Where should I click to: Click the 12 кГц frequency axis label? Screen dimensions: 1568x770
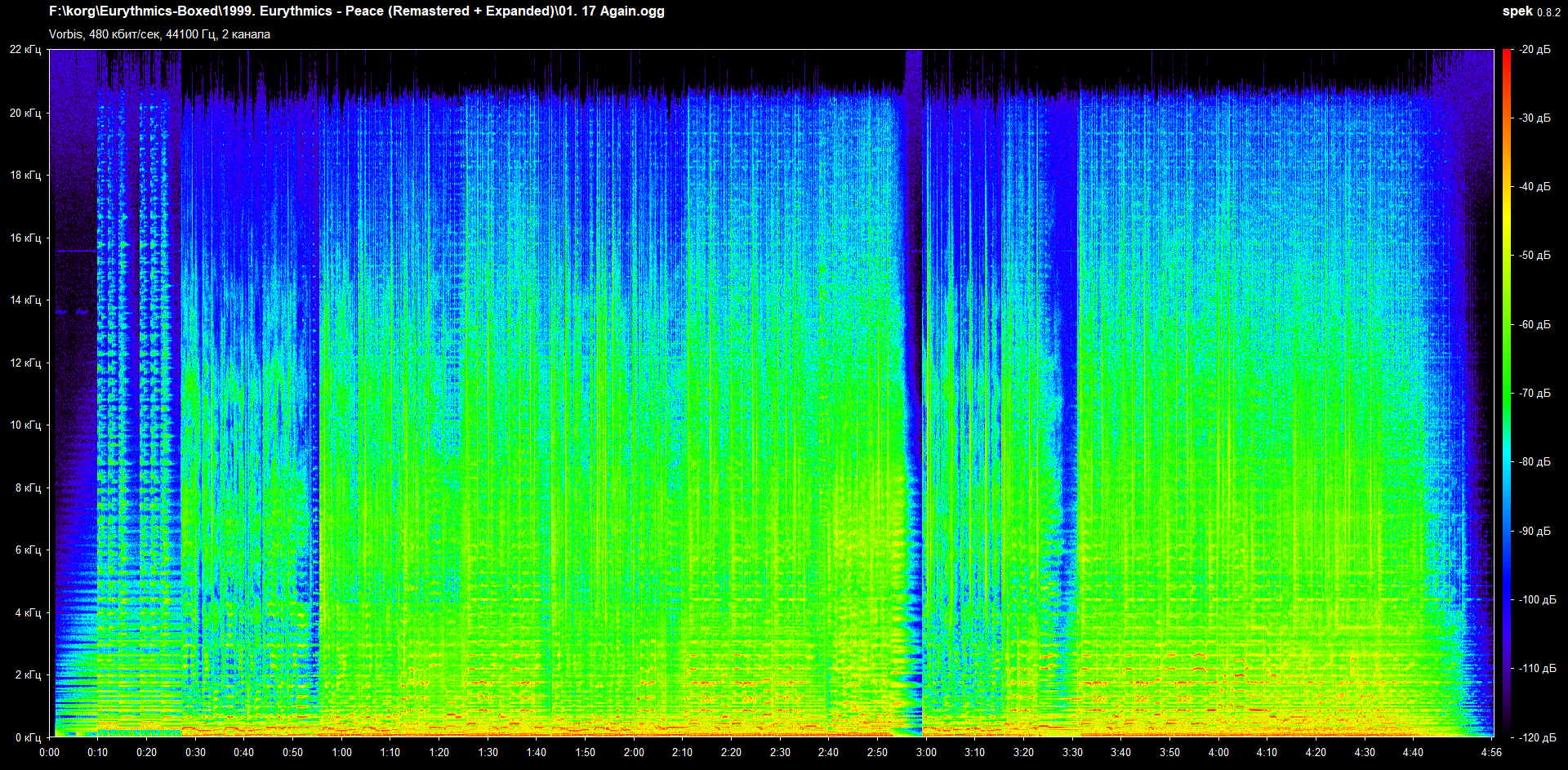pos(25,363)
